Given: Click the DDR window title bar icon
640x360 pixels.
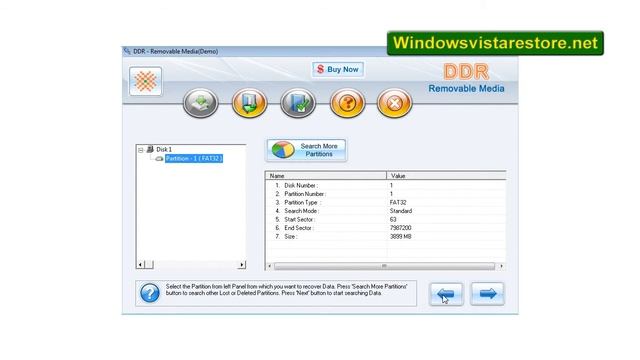Looking at the screenshot, I should 127,51.
